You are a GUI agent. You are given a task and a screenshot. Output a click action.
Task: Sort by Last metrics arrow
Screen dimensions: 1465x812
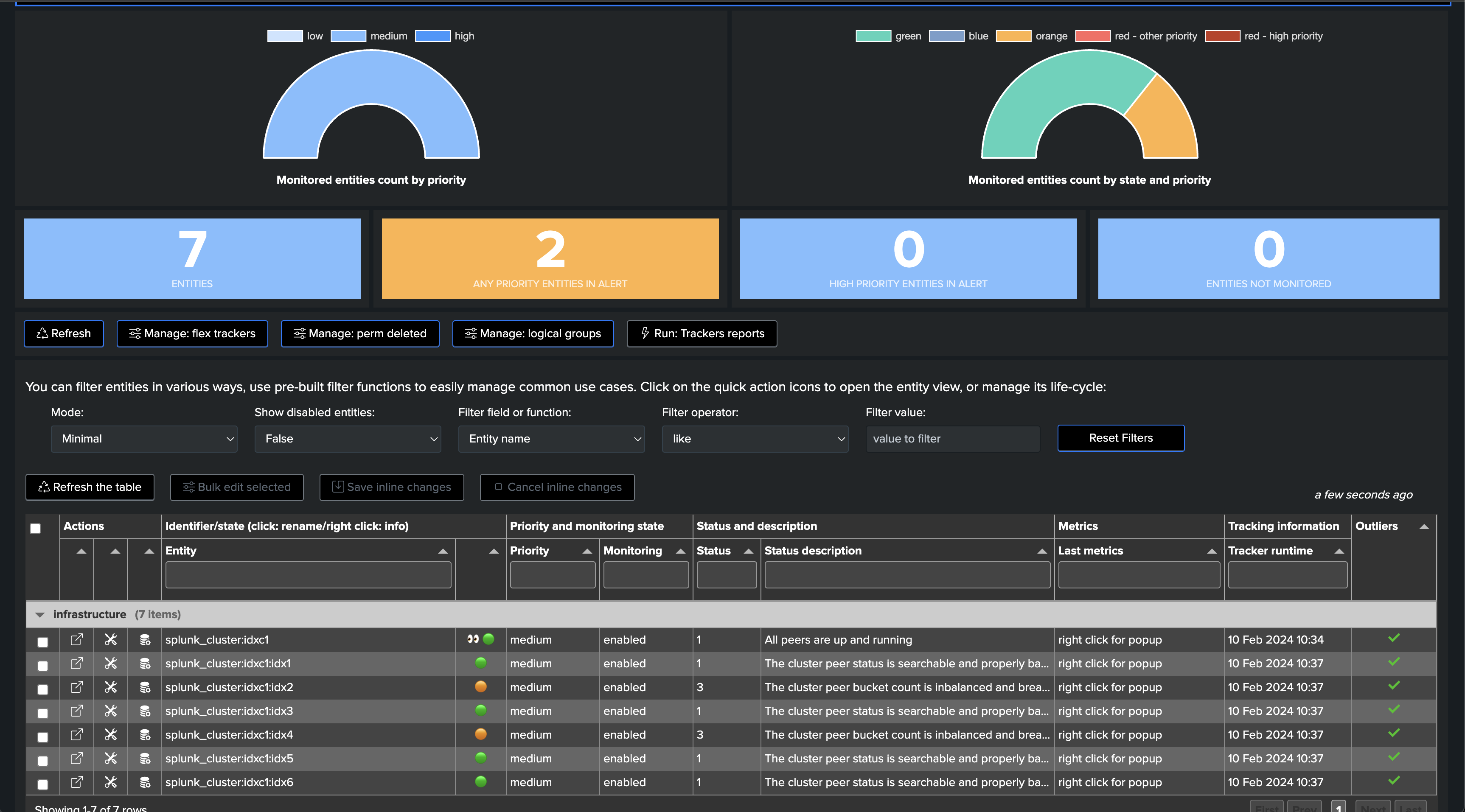[1211, 551]
